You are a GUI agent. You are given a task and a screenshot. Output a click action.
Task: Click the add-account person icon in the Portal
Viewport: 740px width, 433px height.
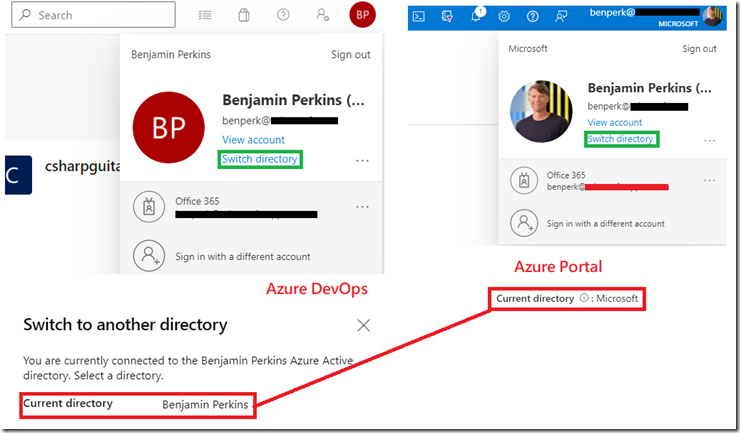pos(524,223)
